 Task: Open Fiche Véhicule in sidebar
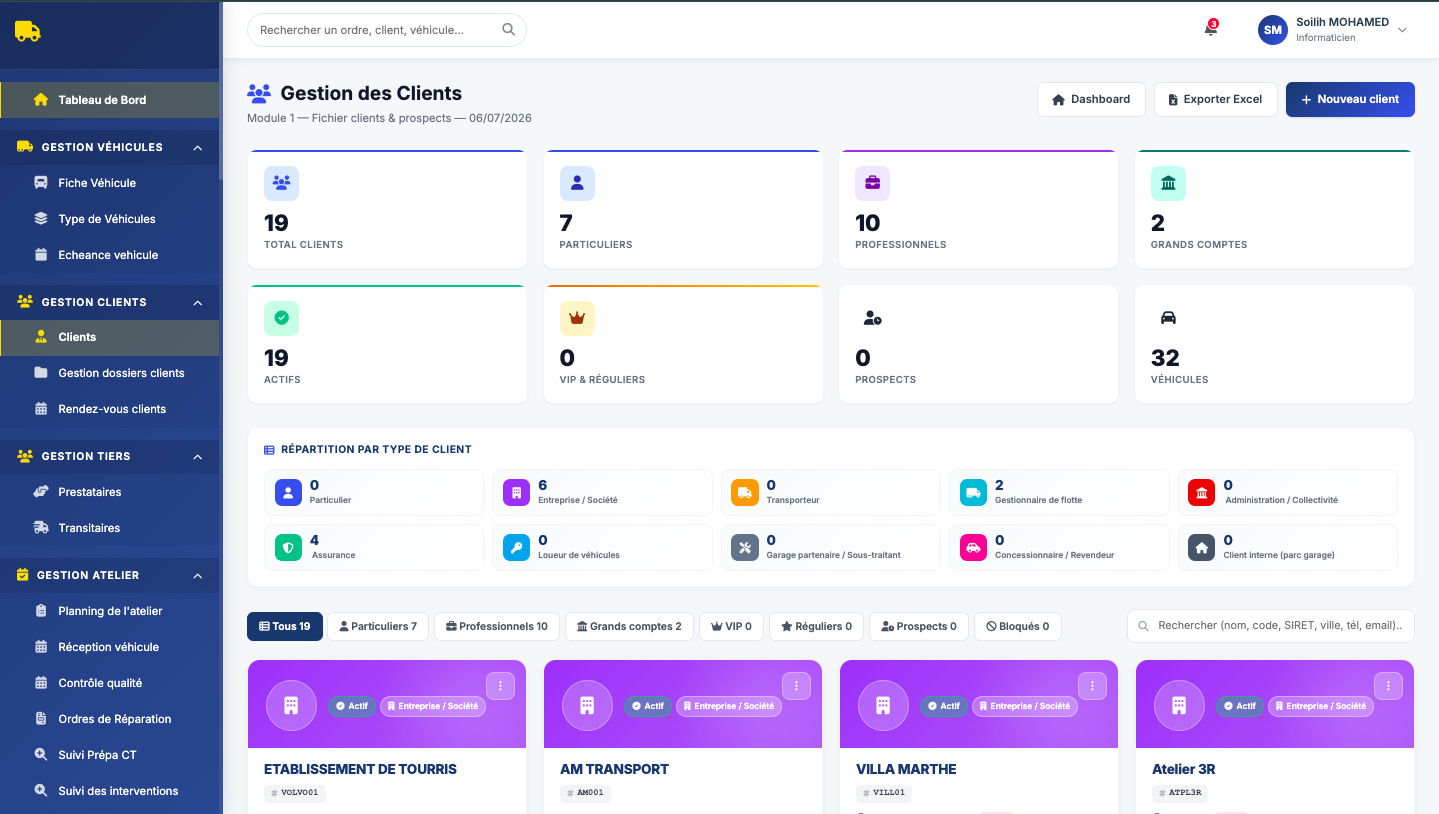(x=110, y=183)
